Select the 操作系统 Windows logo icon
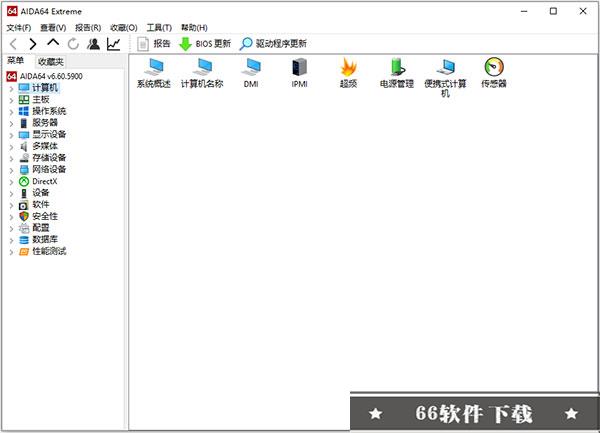The image size is (600, 433). coord(24,111)
